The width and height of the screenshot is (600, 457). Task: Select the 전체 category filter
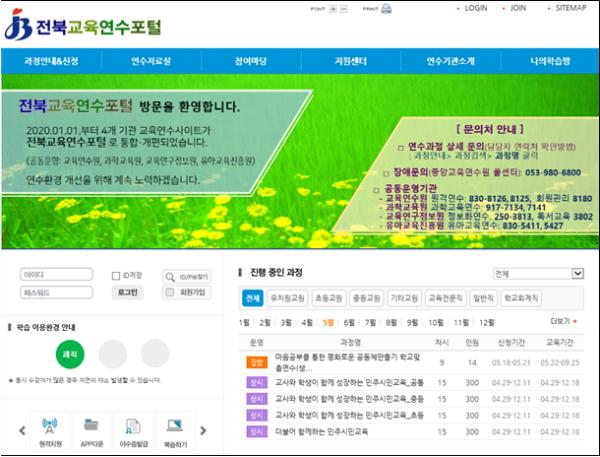(251, 299)
